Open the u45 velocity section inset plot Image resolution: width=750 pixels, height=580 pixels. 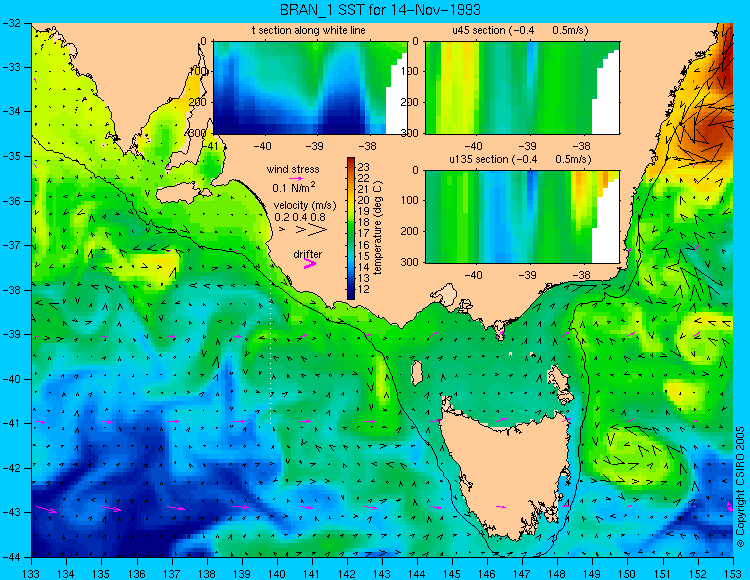522,88
